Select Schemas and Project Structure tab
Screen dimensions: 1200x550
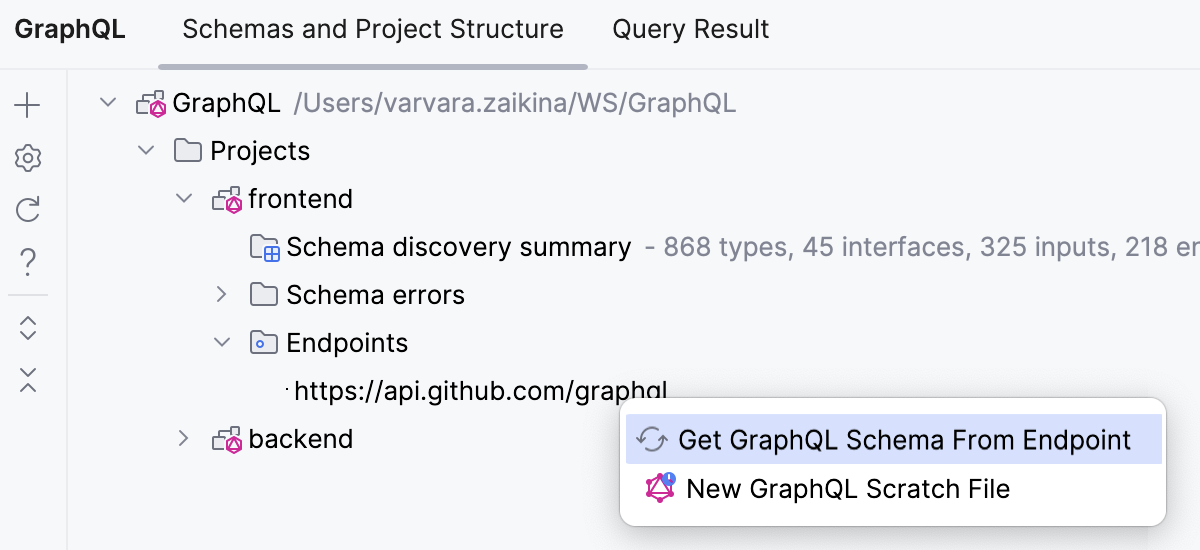(x=372, y=30)
